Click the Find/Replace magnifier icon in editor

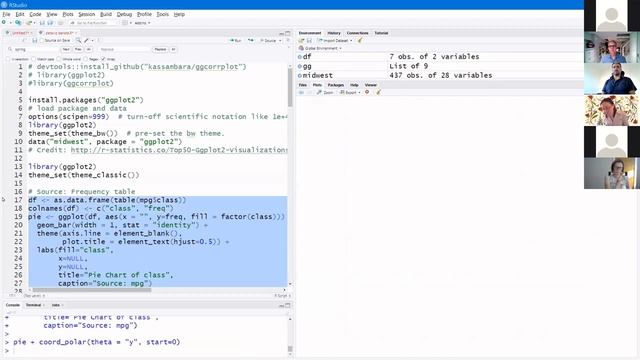(x=78, y=41)
